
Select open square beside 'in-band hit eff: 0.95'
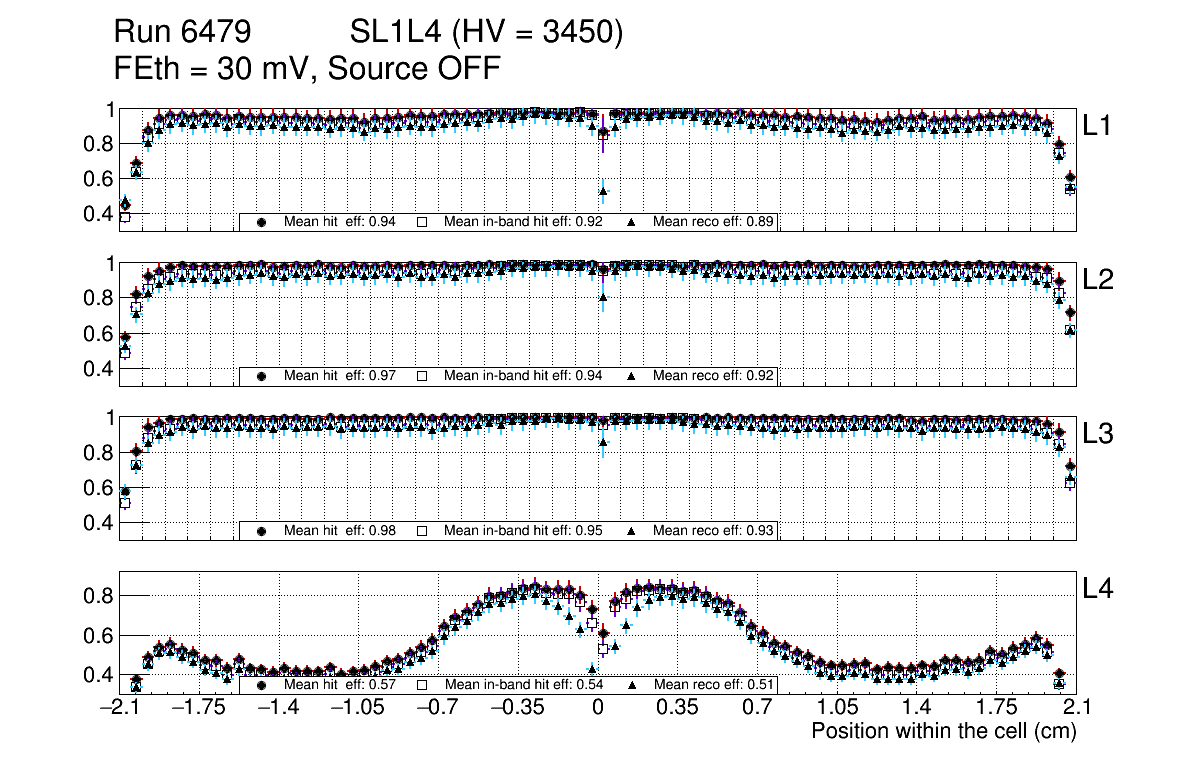[422, 531]
